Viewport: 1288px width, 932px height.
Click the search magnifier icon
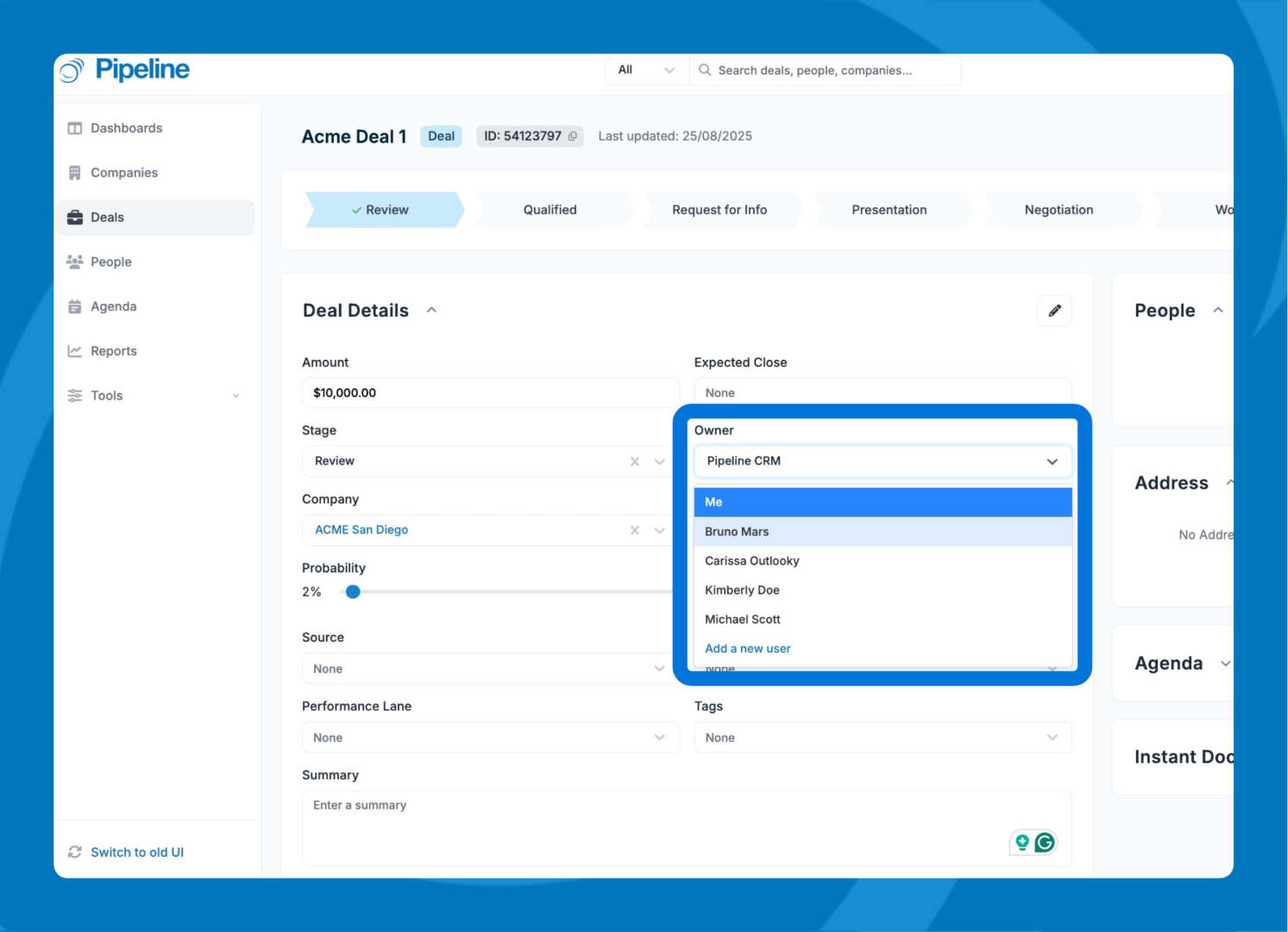click(x=705, y=70)
